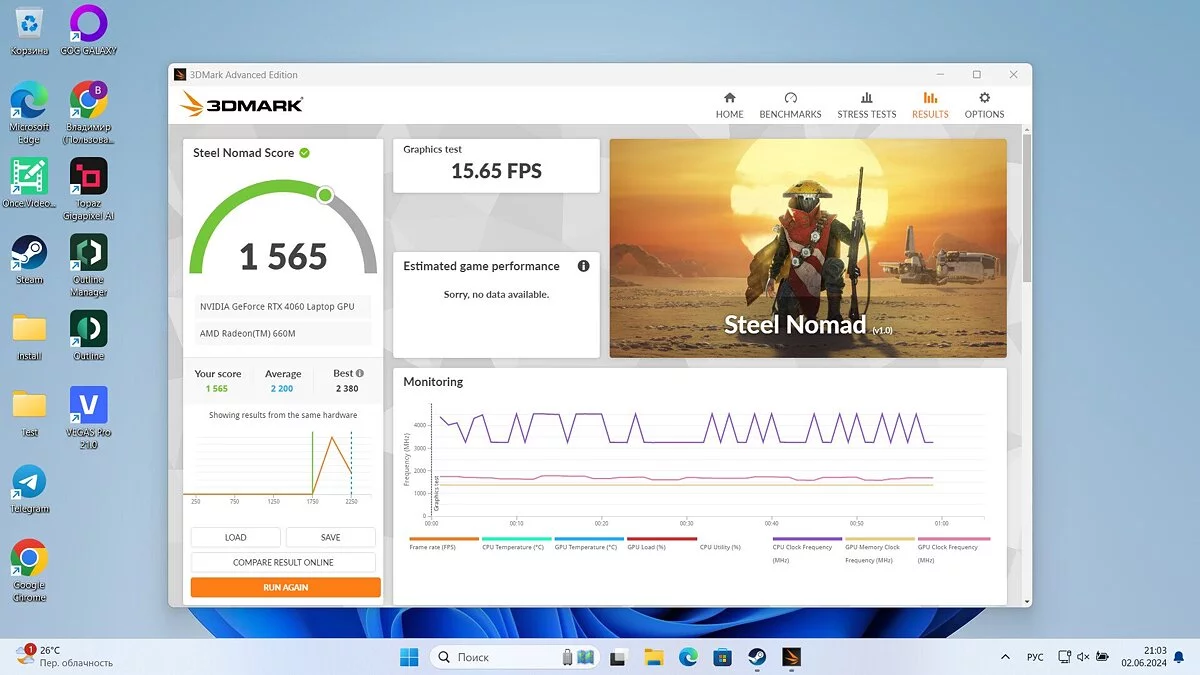Click the green validation checkmark beside the score title

[304, 153]
